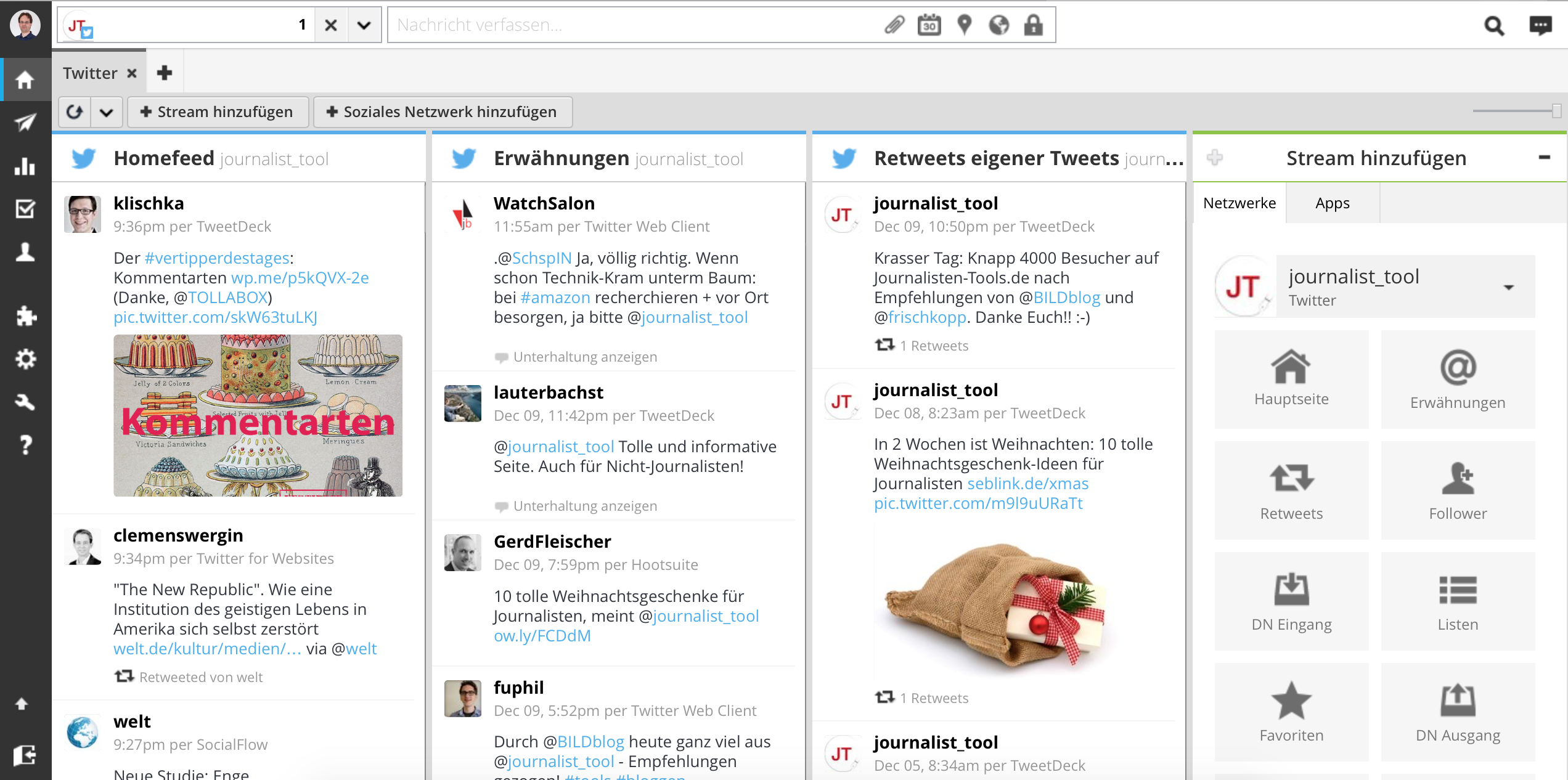Image resolution: width=1568 pixels, height=780 pixels.
Task: Open the scheduling calendar icon
Action: tap(929, 25)
